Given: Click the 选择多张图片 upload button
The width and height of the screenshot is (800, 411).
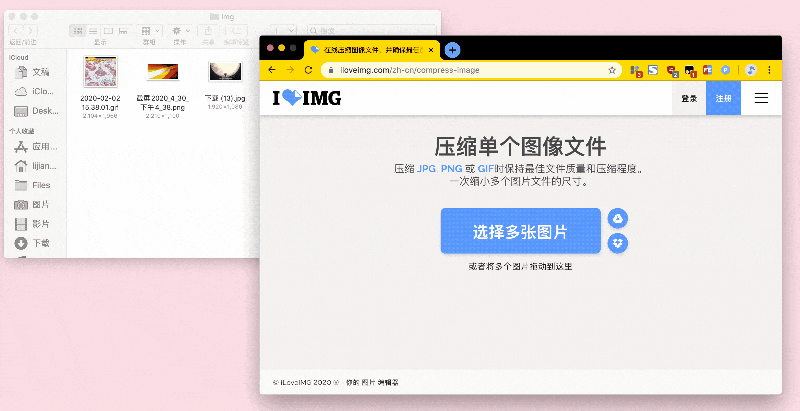Looking at the screenshot, I should (520, 231).
